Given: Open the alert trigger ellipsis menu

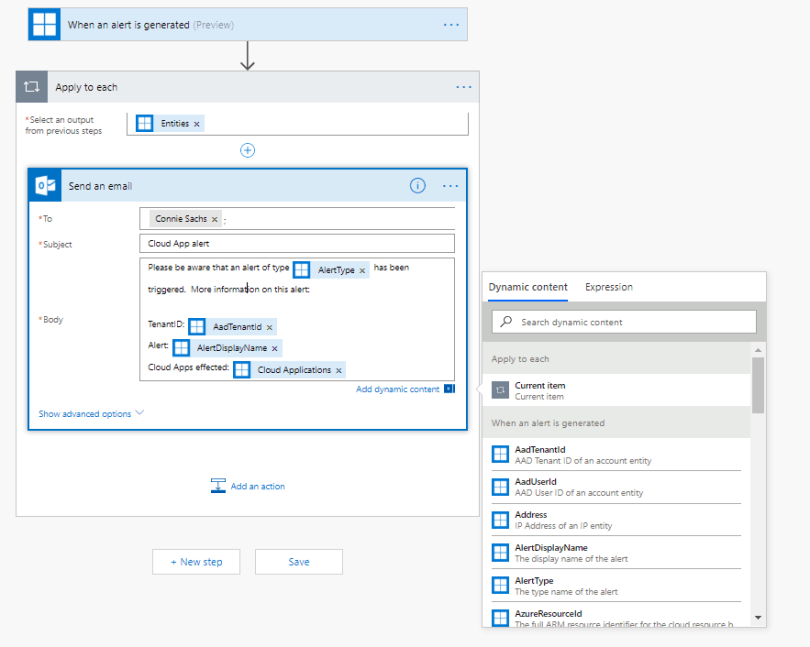Looking at the screenshot, I should (x=451, y=25).
